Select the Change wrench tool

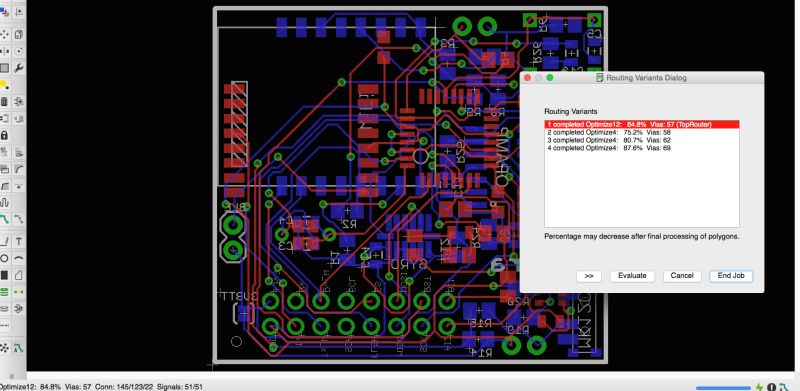(19, 68)
